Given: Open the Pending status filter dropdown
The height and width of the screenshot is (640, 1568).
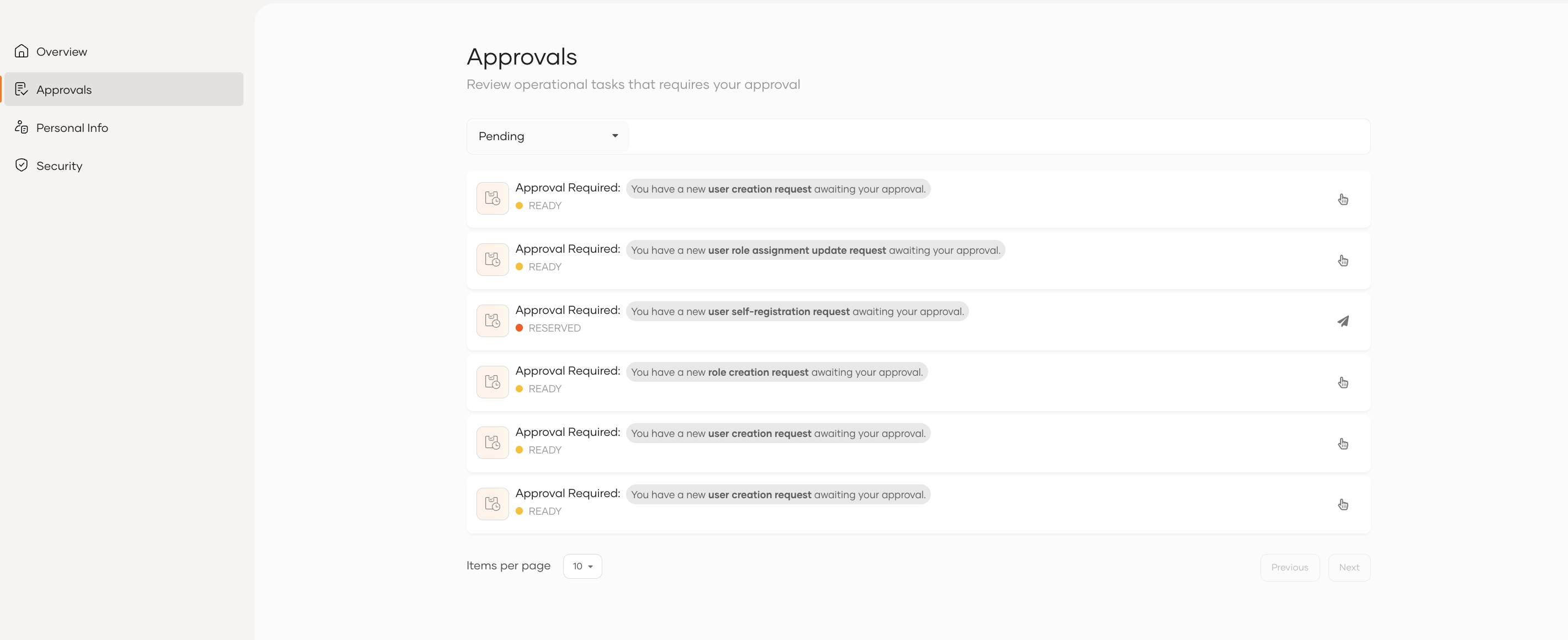Looking at the screenshot, I should (x=548, y=136).
